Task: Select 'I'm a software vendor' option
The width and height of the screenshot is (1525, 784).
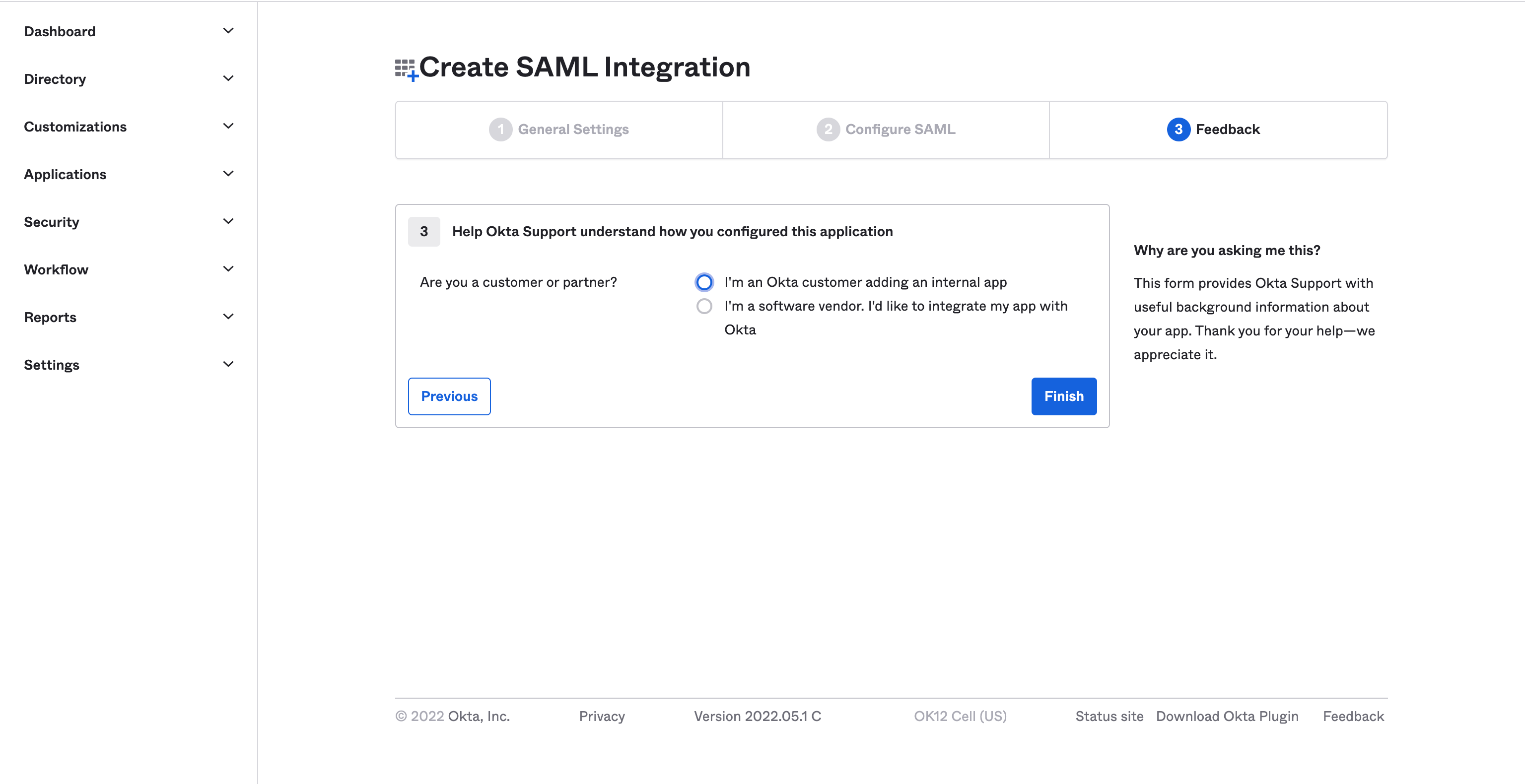Action: tap(703, 305)
